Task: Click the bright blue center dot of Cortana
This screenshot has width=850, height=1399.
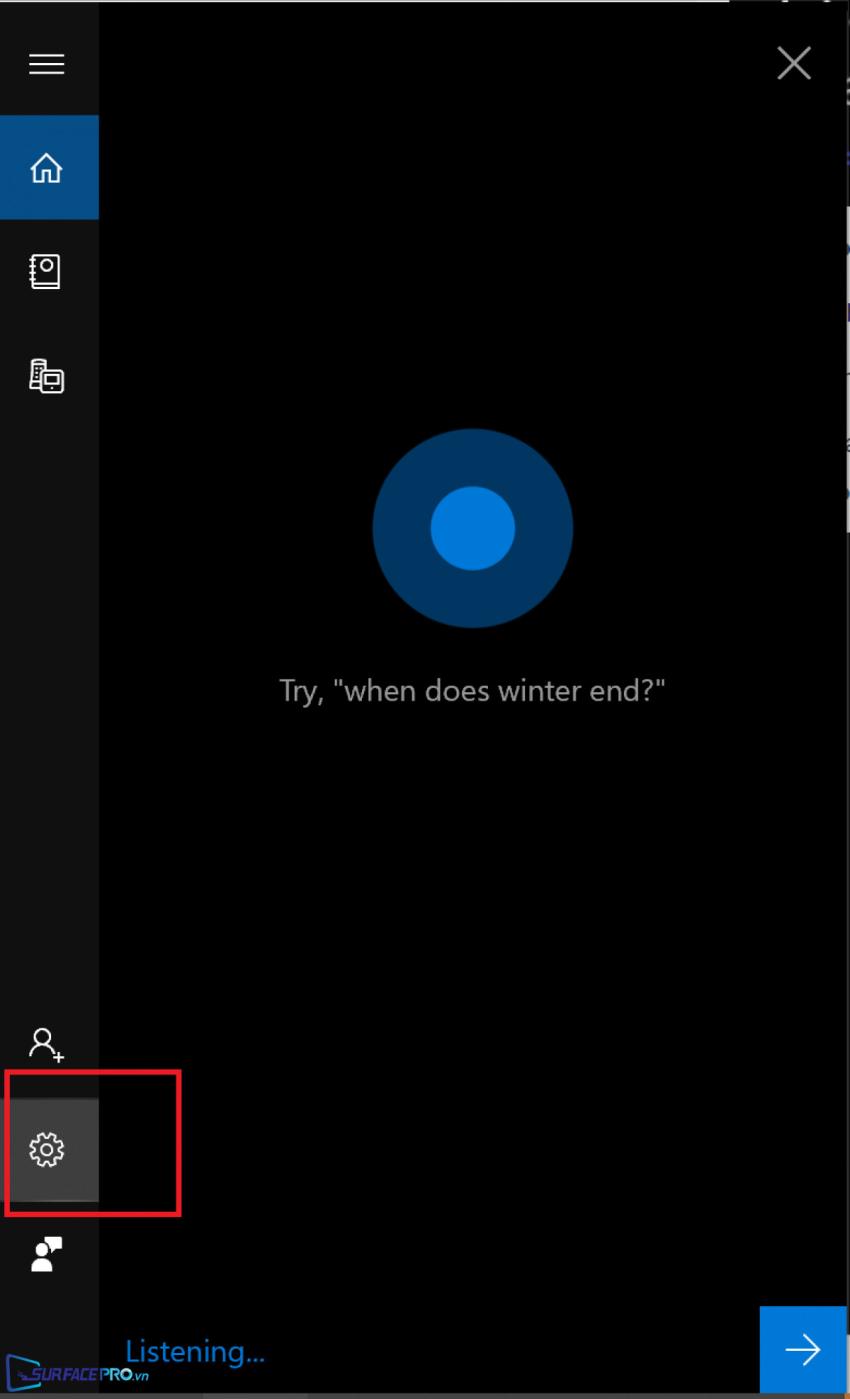Action: pyautogui.click(x=473, y=528)
